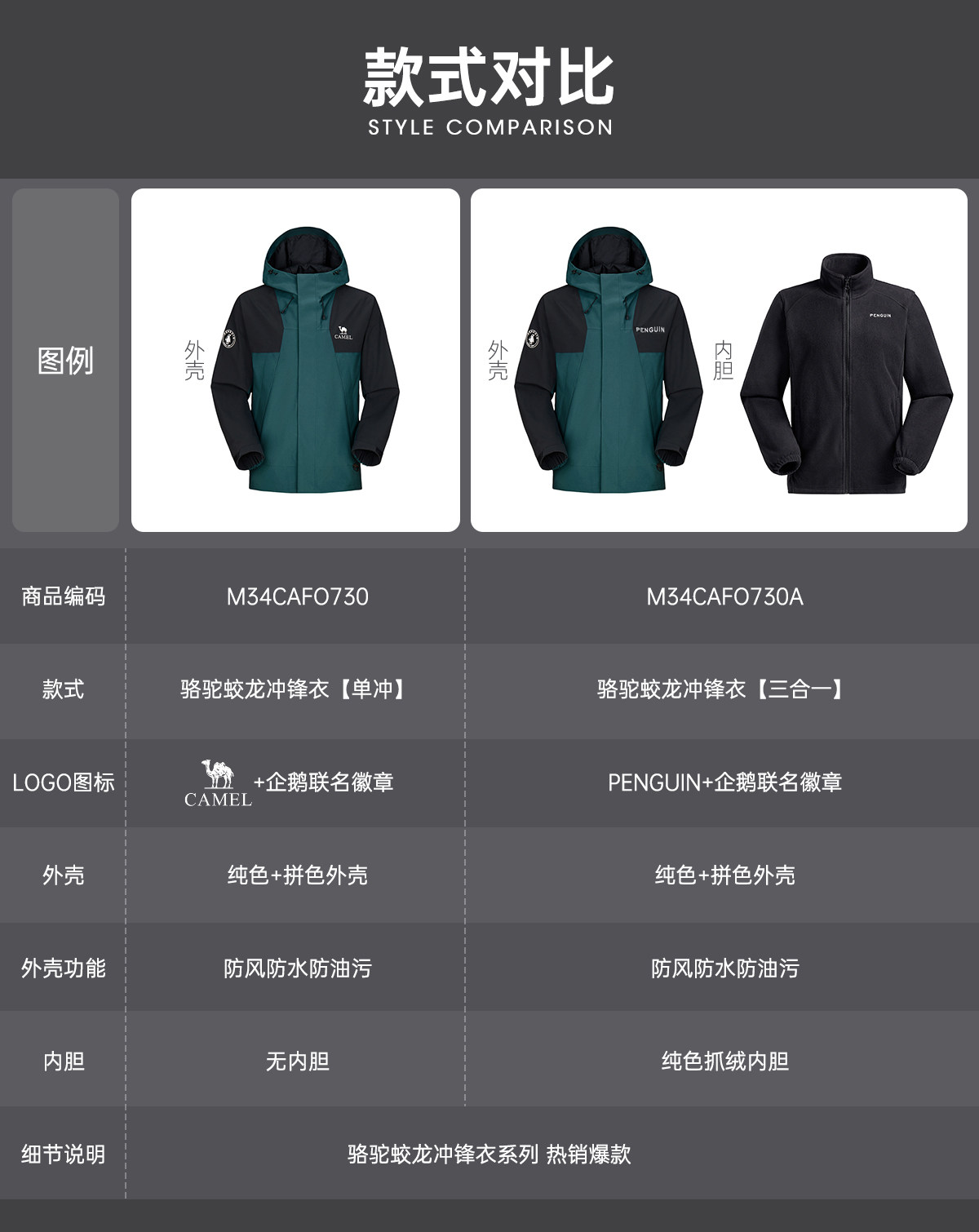Click the 无内胆 cell

(297, 1061)
